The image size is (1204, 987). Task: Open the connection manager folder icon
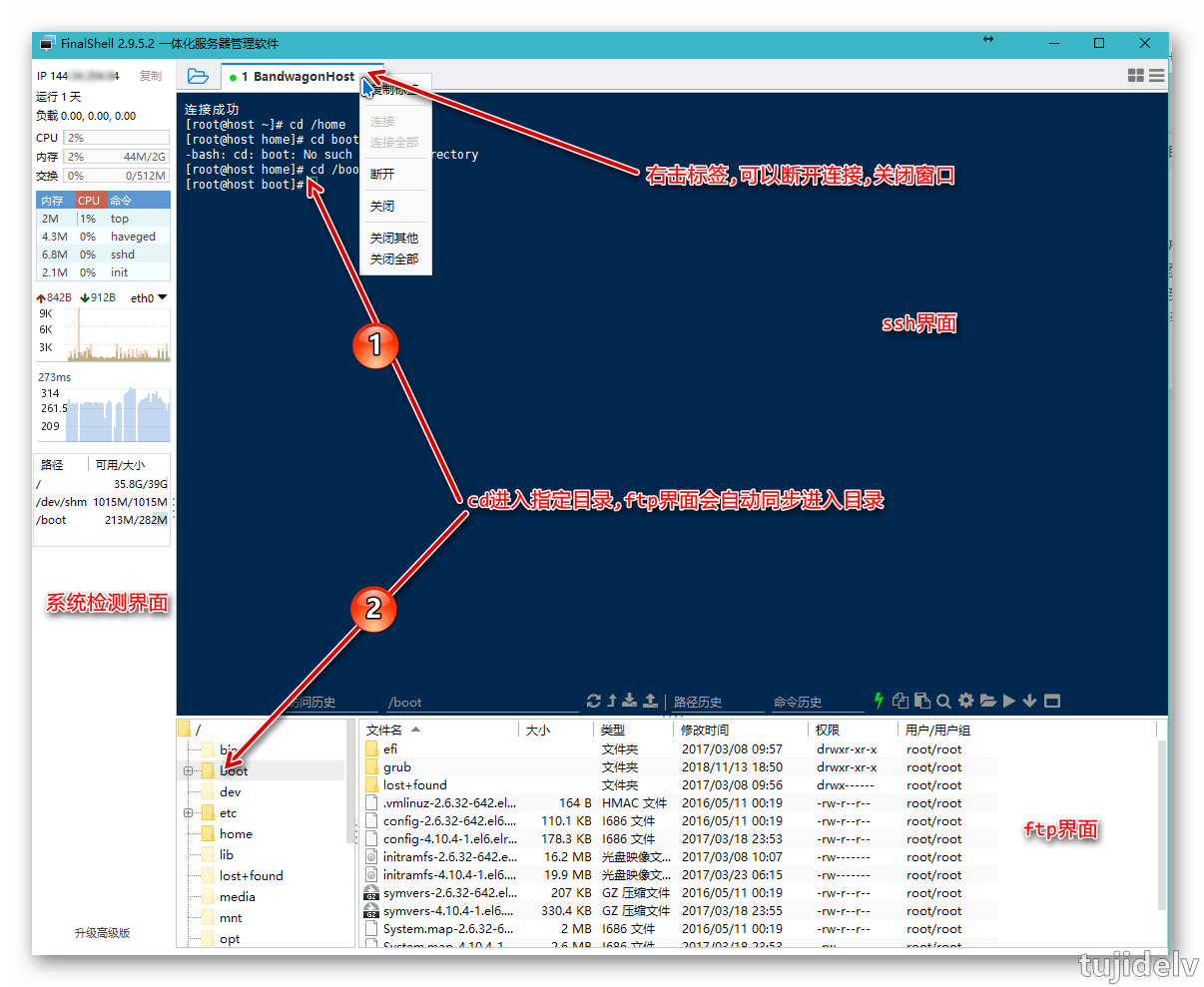[198, 76]
